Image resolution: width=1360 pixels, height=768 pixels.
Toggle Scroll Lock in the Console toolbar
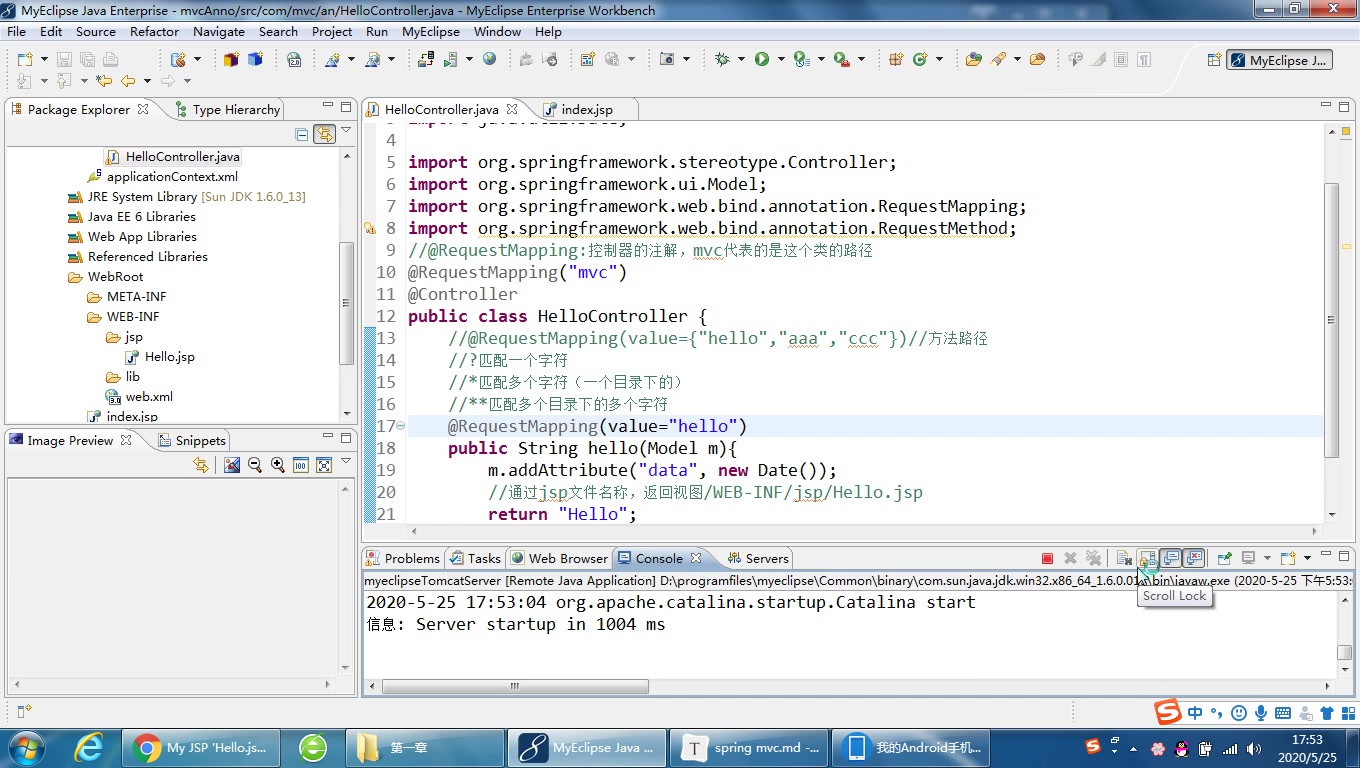coord(1146,558)
